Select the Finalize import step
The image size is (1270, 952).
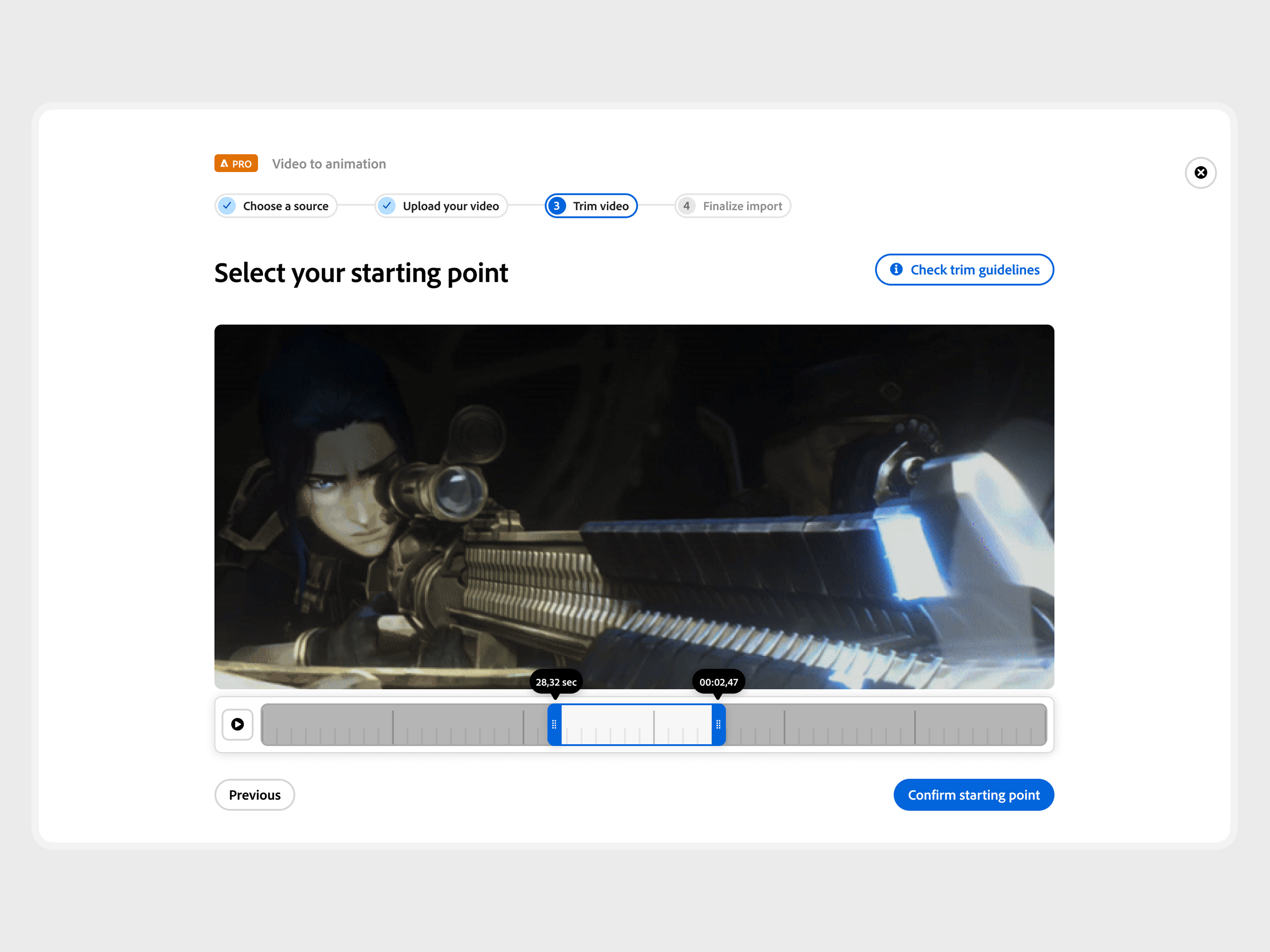733,206
